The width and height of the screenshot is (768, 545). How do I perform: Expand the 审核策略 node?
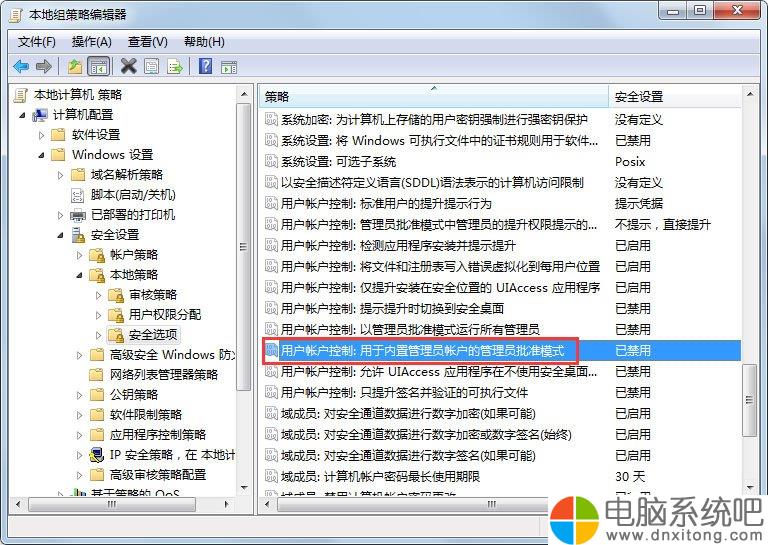99,295
